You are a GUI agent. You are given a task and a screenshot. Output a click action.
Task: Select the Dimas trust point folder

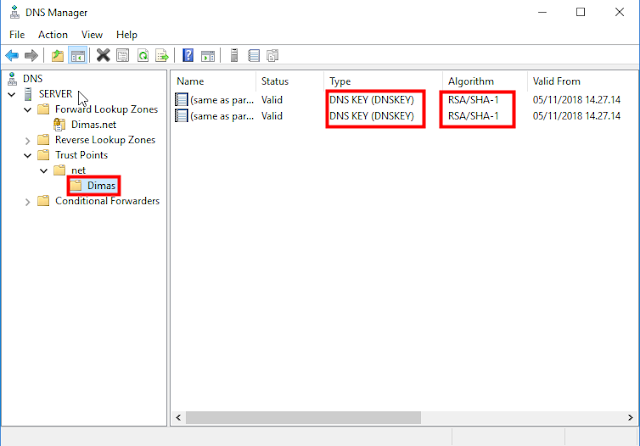(x=101, y=186)
